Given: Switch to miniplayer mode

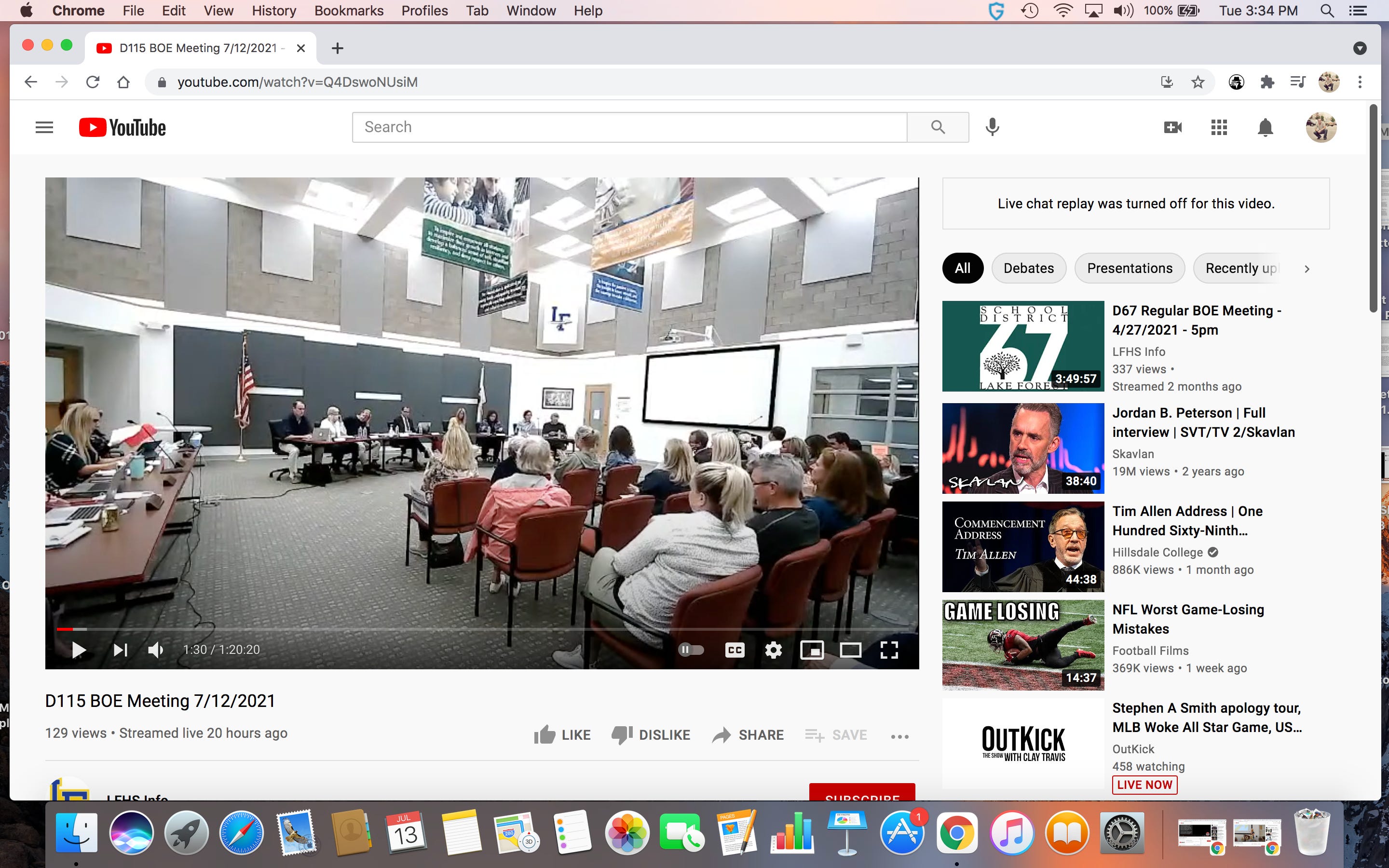Looking at the screenshot, I should click(x=812, y=650).
